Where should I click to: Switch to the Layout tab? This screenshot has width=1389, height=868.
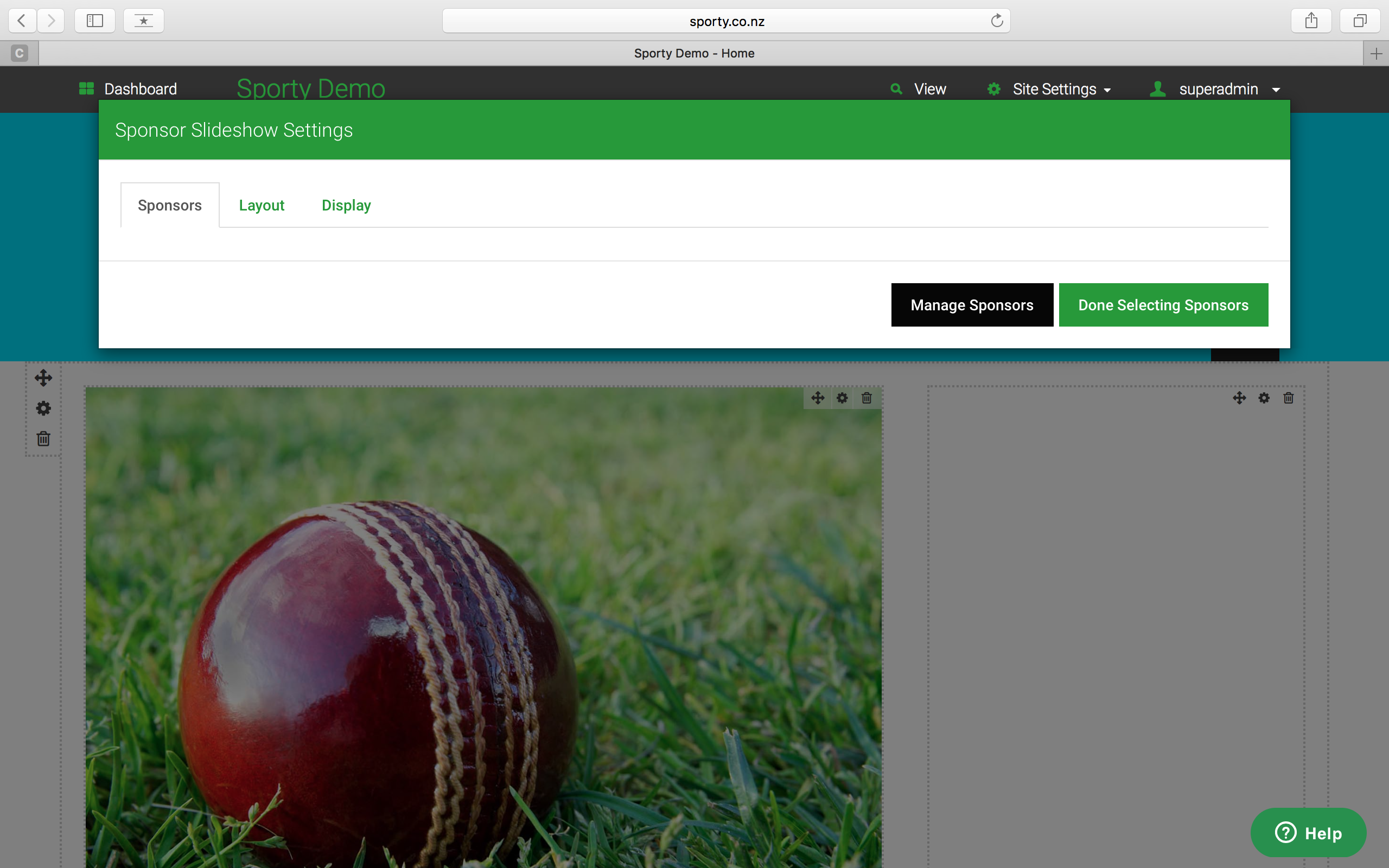click(262, 205)
